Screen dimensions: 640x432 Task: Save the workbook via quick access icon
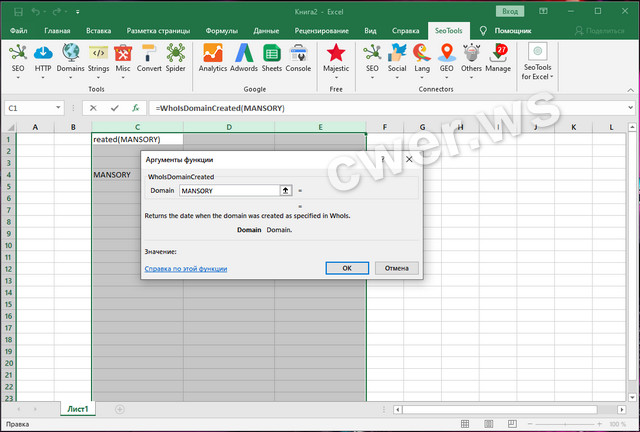[x=18, y=12]
